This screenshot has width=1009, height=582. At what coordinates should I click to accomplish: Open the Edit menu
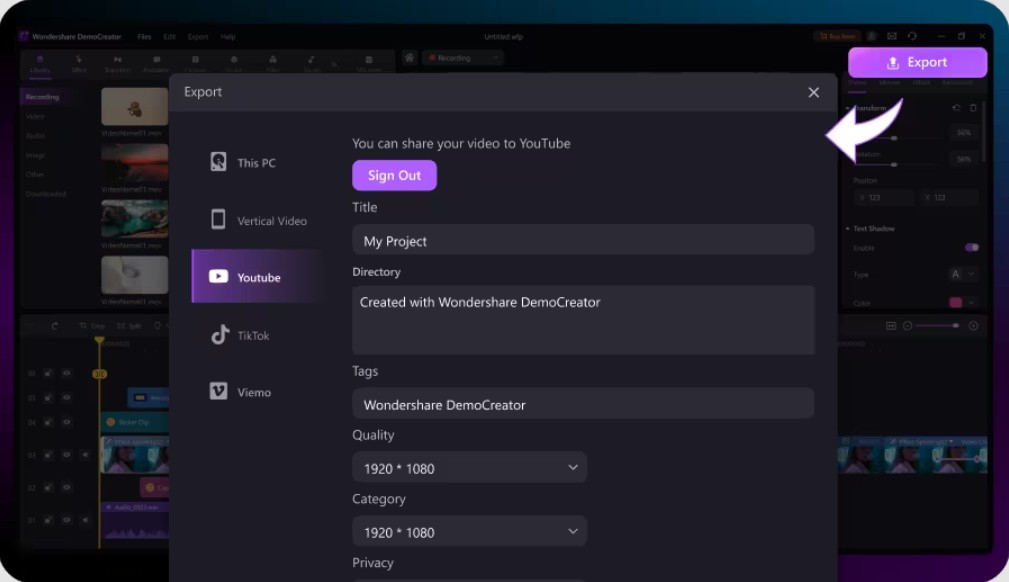(169, 37)
